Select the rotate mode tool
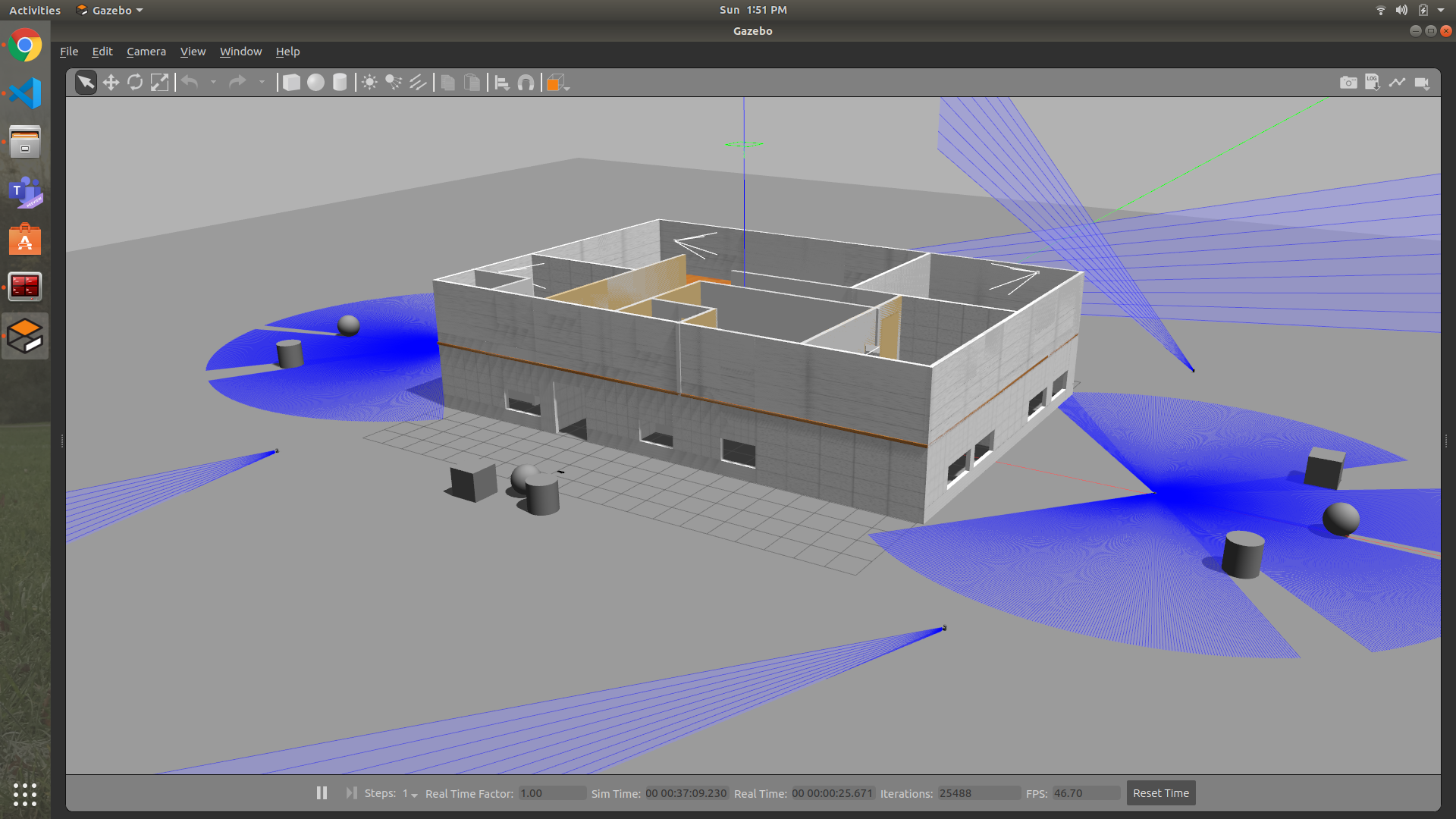The image size is (1456, 819). 135,83
